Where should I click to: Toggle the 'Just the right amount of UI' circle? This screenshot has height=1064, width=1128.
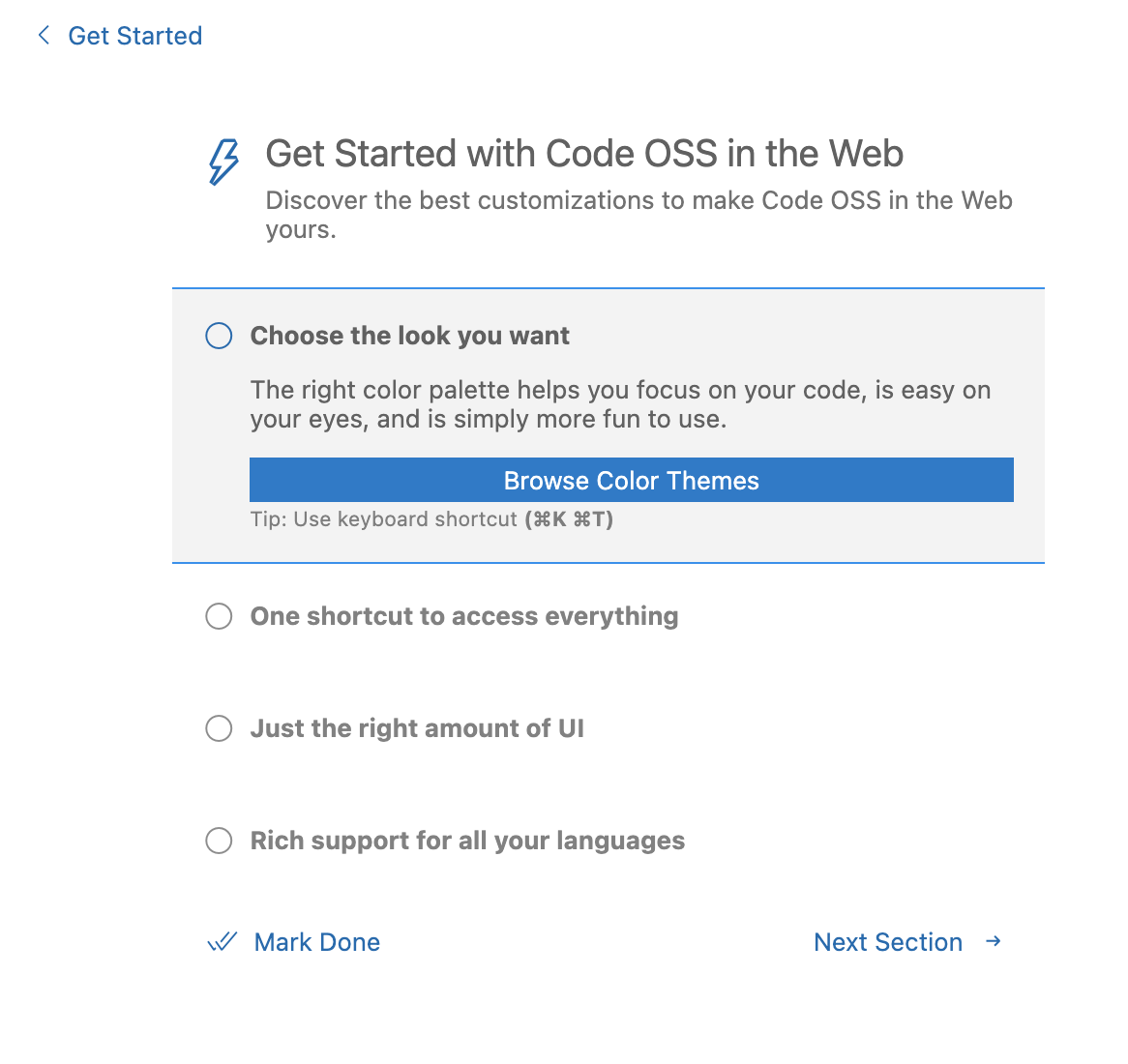click(x=219, y=728)
